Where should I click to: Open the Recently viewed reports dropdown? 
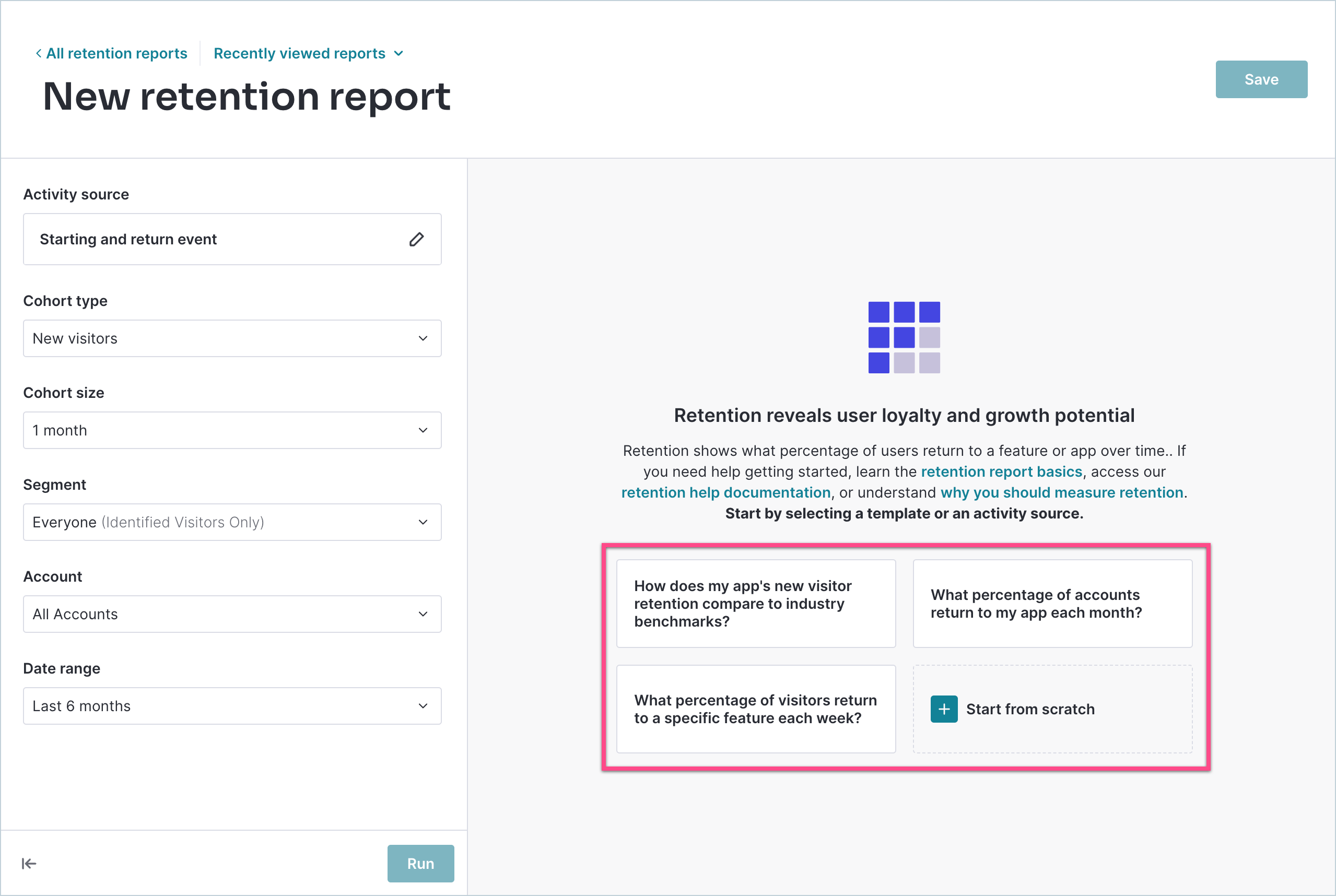[x=309, y=53]
